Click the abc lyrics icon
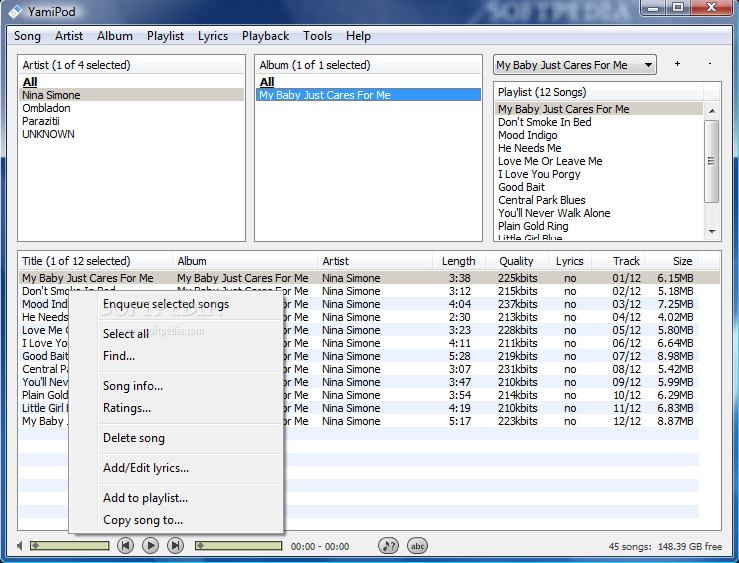 click(418, 546)
